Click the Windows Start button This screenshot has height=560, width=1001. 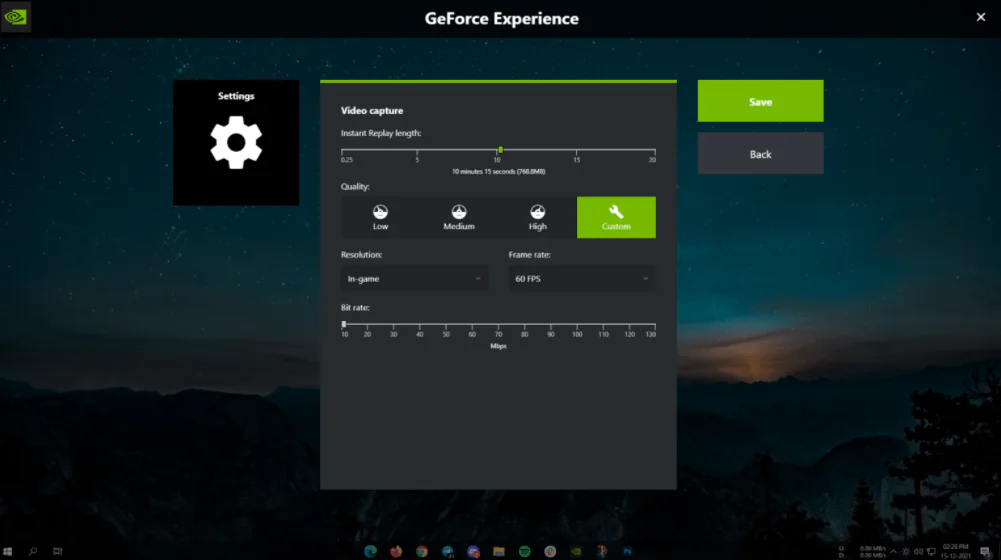click(9, 551)
